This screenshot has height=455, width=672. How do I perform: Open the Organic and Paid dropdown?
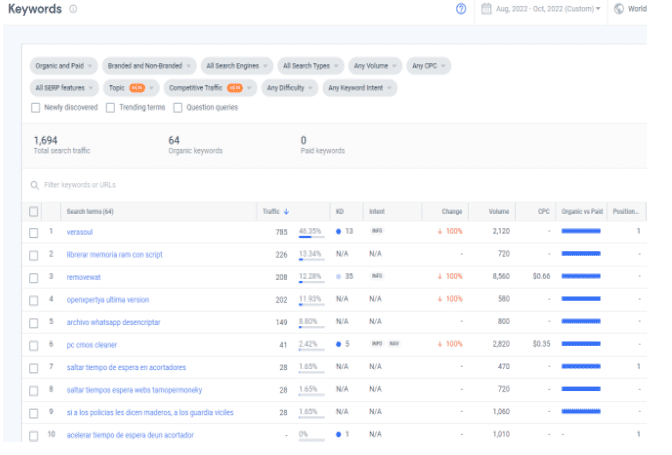[63, 66]
